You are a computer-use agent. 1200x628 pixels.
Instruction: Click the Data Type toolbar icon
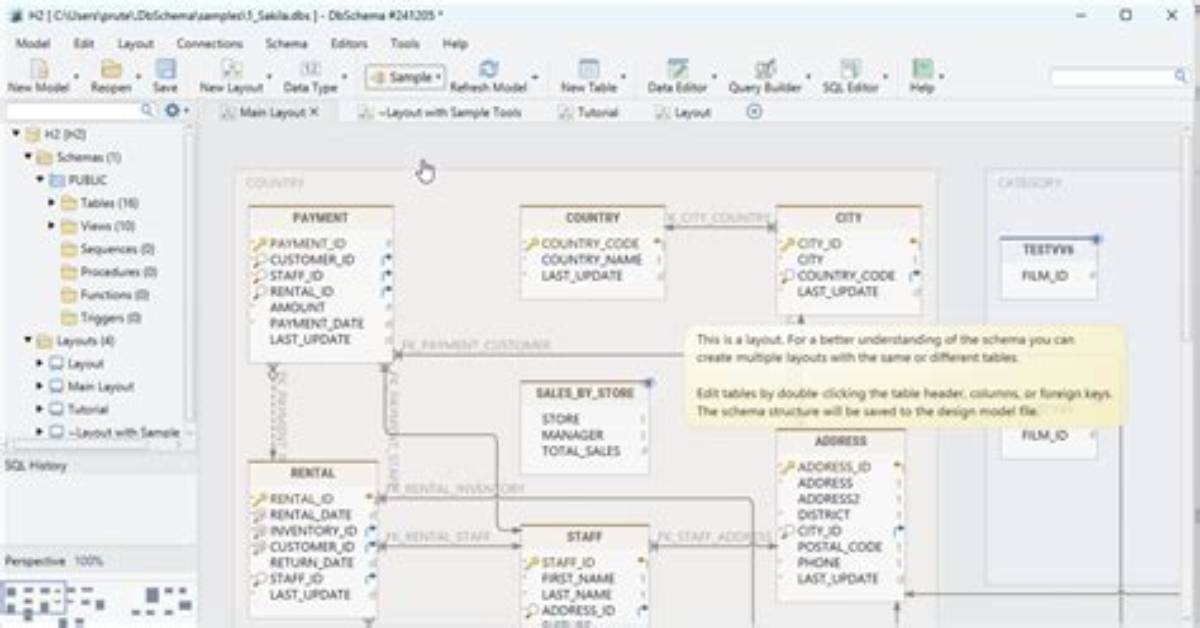pos(310,69)
